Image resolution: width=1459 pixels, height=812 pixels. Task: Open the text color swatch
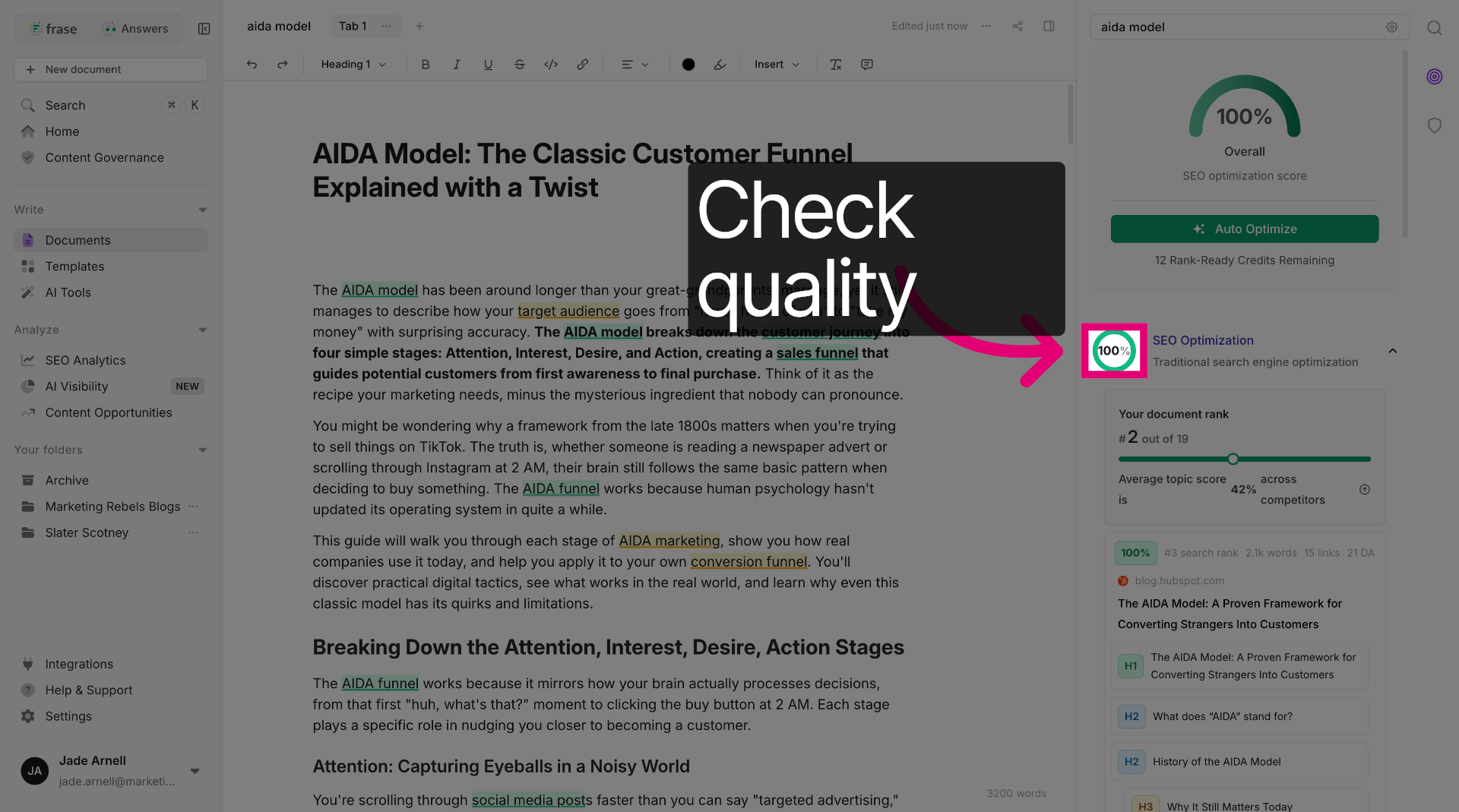click(x=688, y=65)
